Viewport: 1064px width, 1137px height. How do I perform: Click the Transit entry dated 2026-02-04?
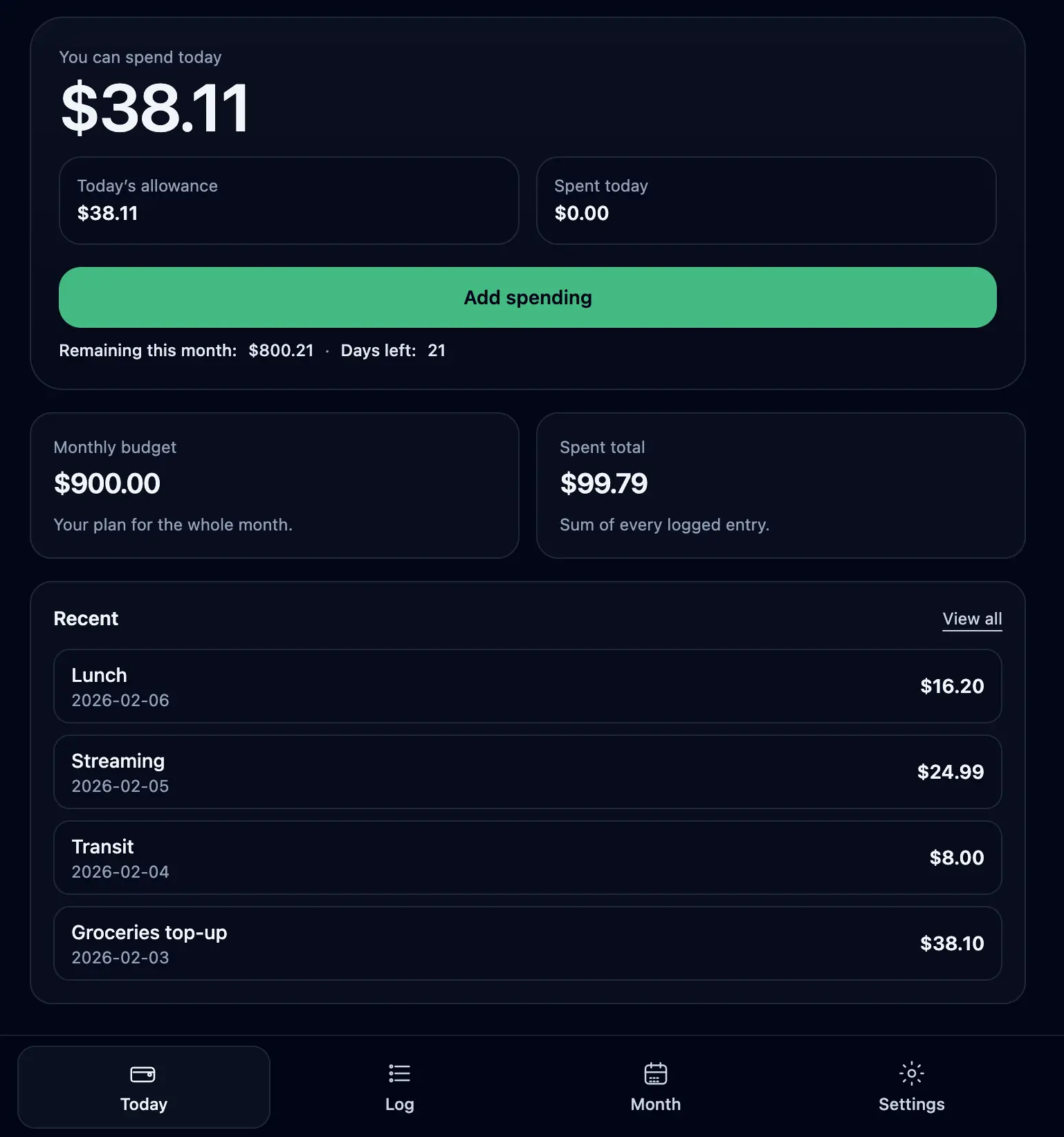[527, 858]
